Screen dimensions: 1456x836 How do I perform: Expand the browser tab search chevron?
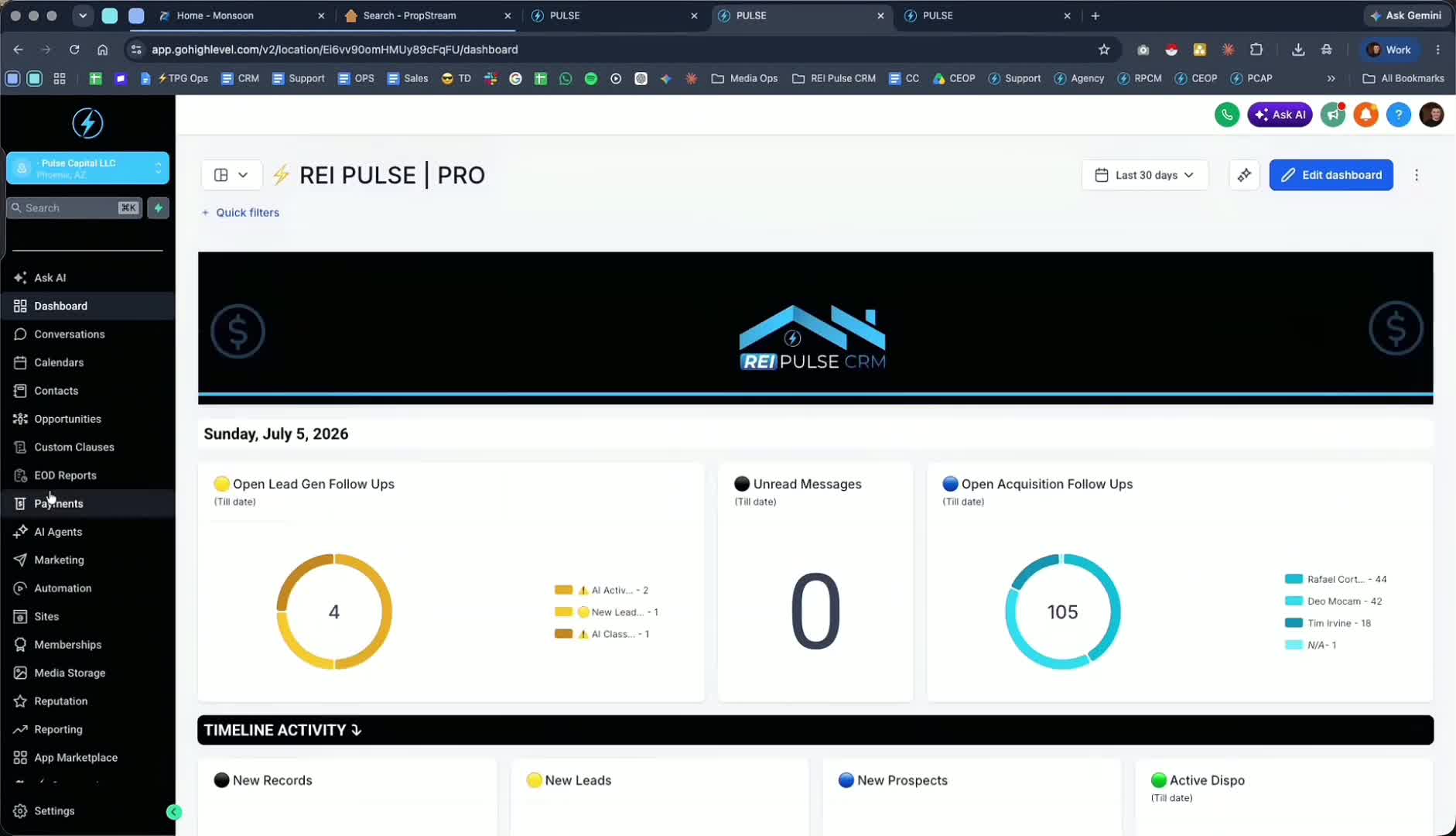pyautogui.click(x=83, y=15)
